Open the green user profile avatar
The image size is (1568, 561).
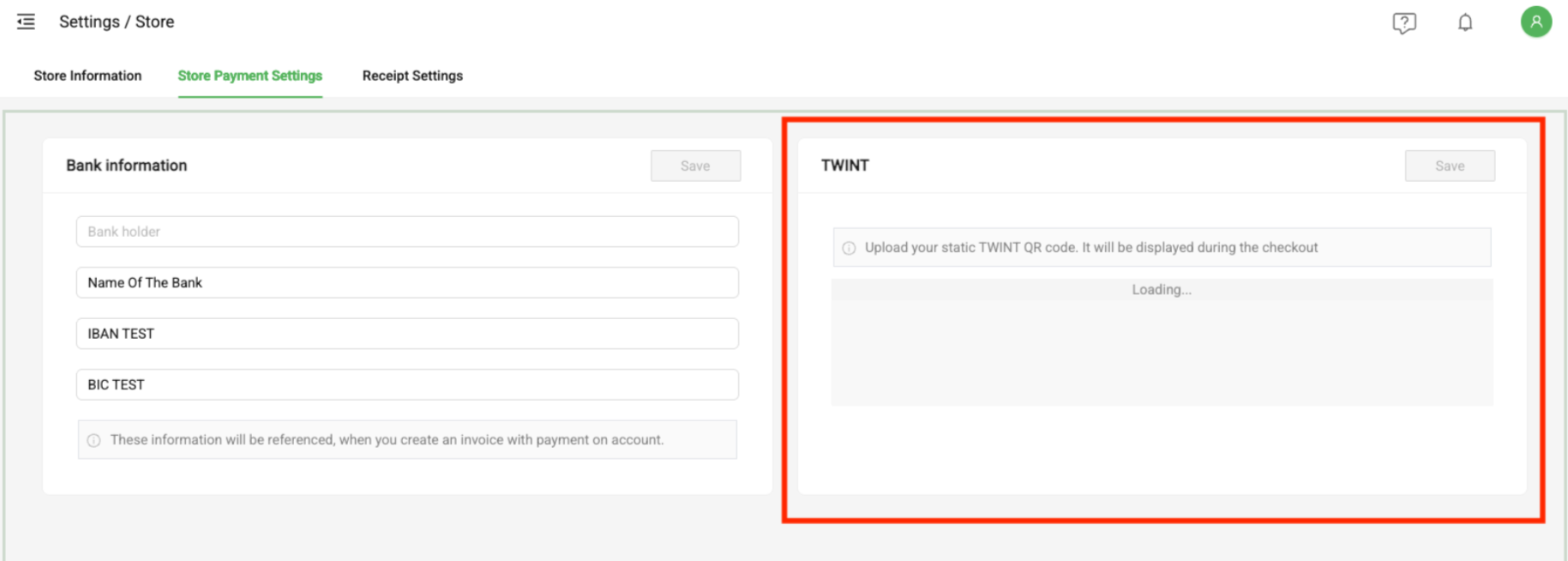1535,22
